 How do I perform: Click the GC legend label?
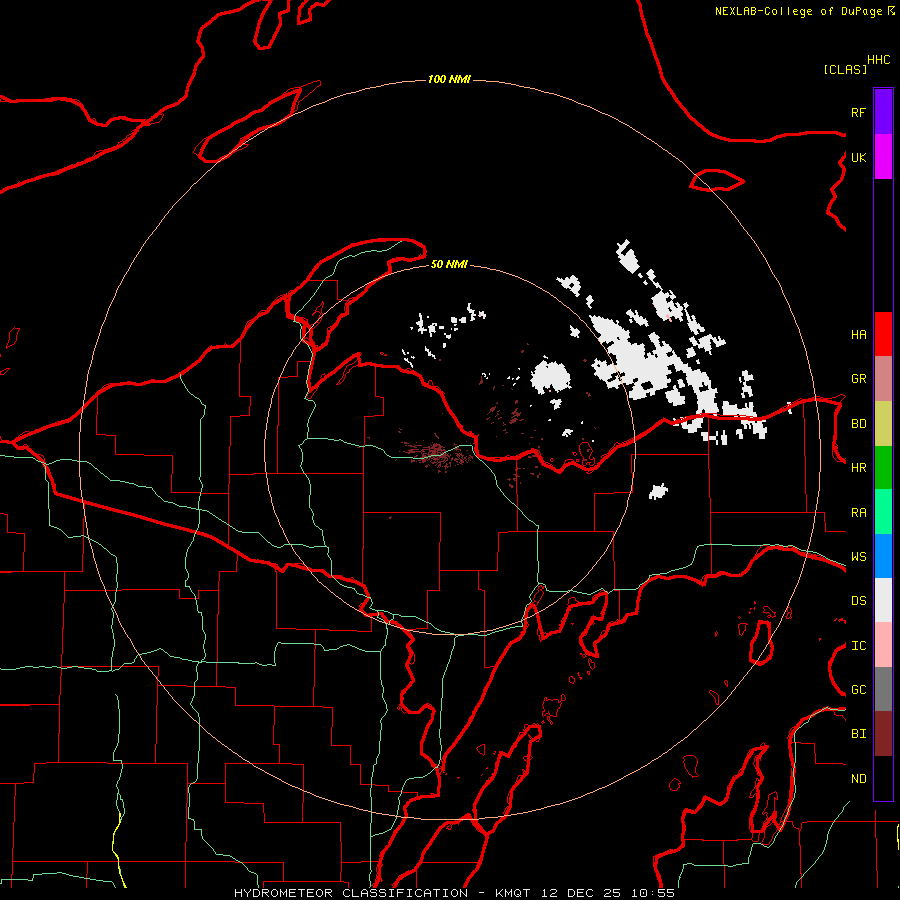point(858,689)
